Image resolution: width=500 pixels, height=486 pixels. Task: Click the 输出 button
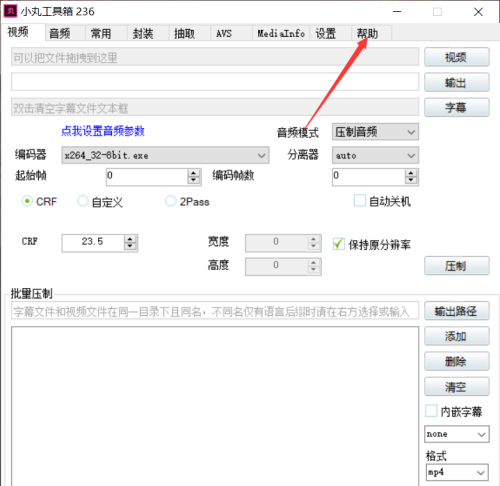457,82
